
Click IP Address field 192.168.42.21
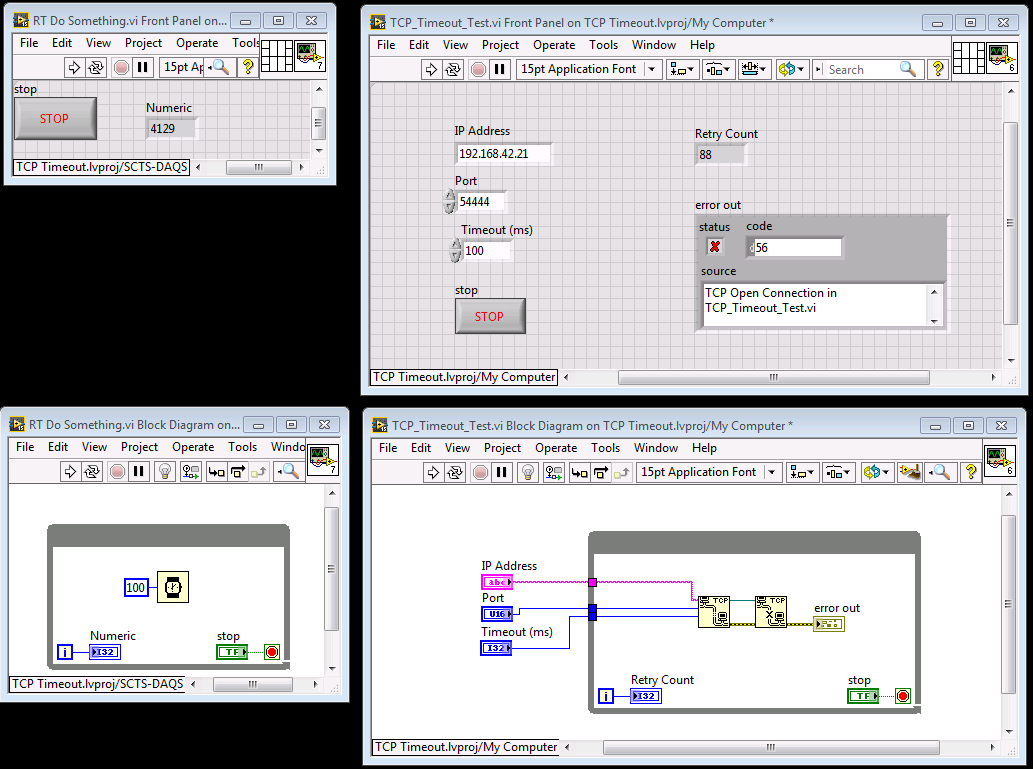[503, 154]
